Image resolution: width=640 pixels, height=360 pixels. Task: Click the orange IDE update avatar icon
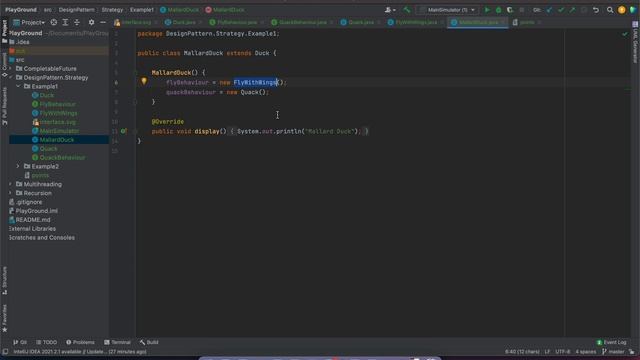pyautogui.click(x=622, y=10)
